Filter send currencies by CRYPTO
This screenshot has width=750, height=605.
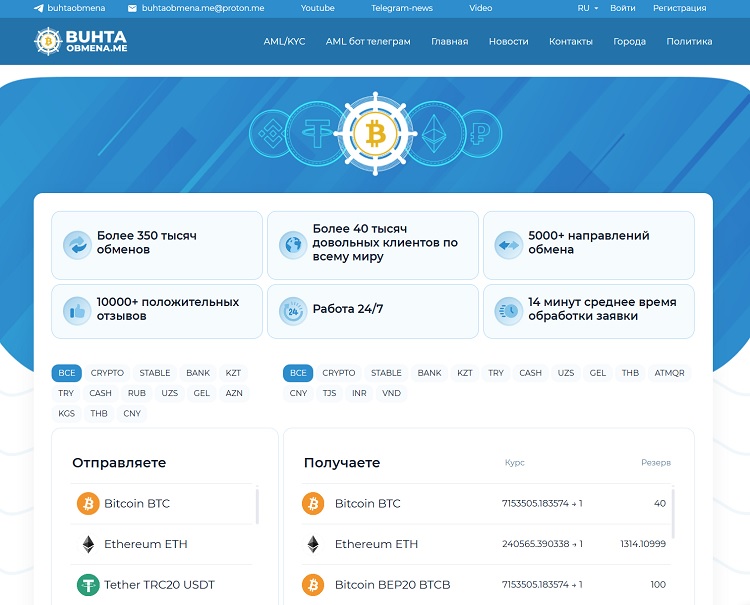coord(107,373)
